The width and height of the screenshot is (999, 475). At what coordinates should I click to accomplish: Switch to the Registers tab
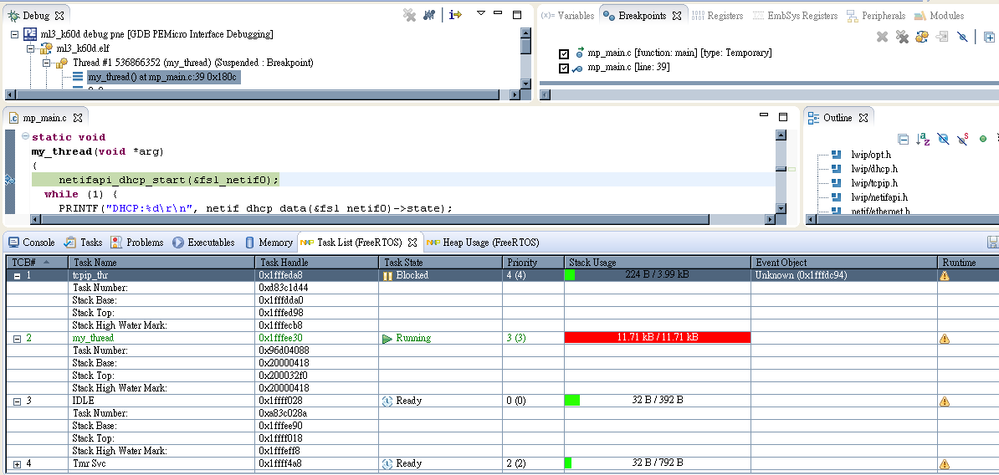pos(717,15)
